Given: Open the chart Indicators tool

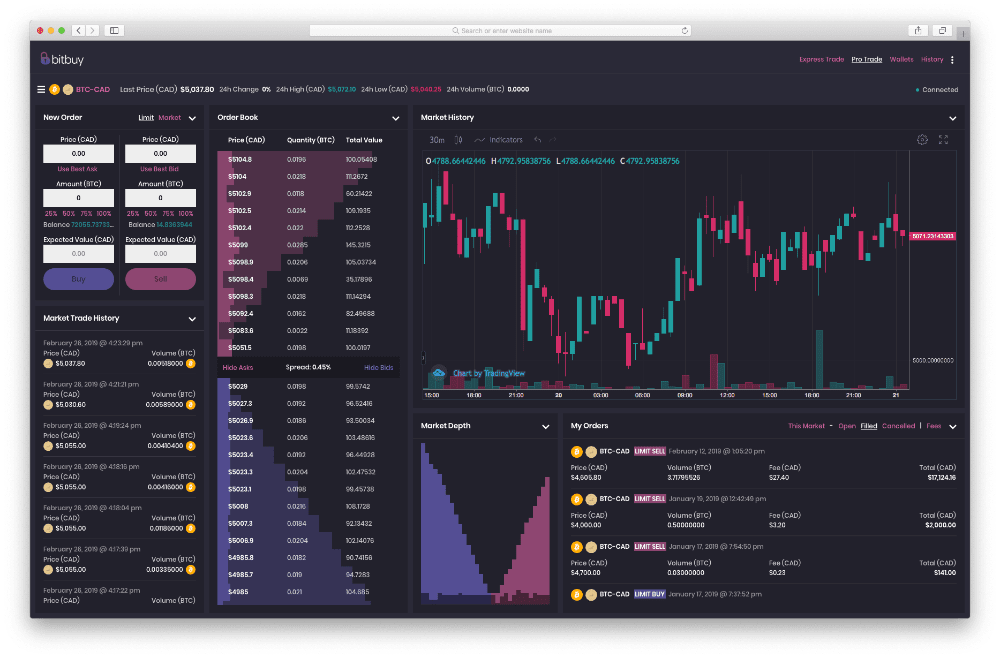Looking at the screenshot, I should pyautogui.click(x=498, y=140).
